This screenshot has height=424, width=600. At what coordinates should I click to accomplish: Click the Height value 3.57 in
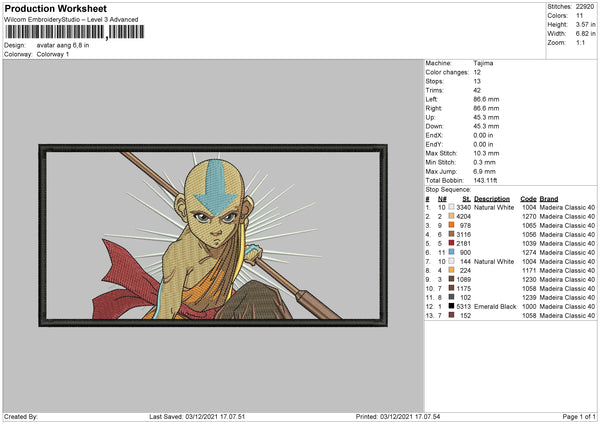point(585,24)
